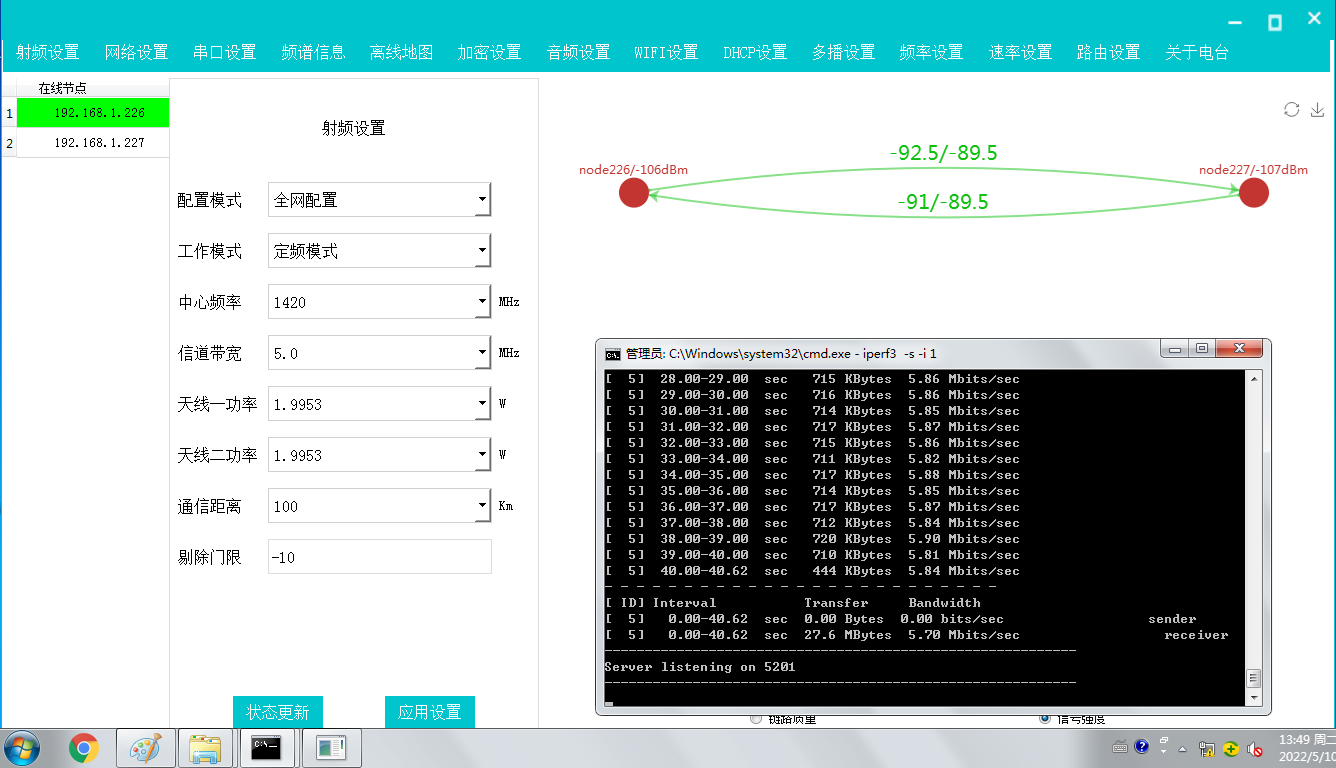Close the iperf3 cmd window
Viewport: 1336px width, 768px height.
1239,348
